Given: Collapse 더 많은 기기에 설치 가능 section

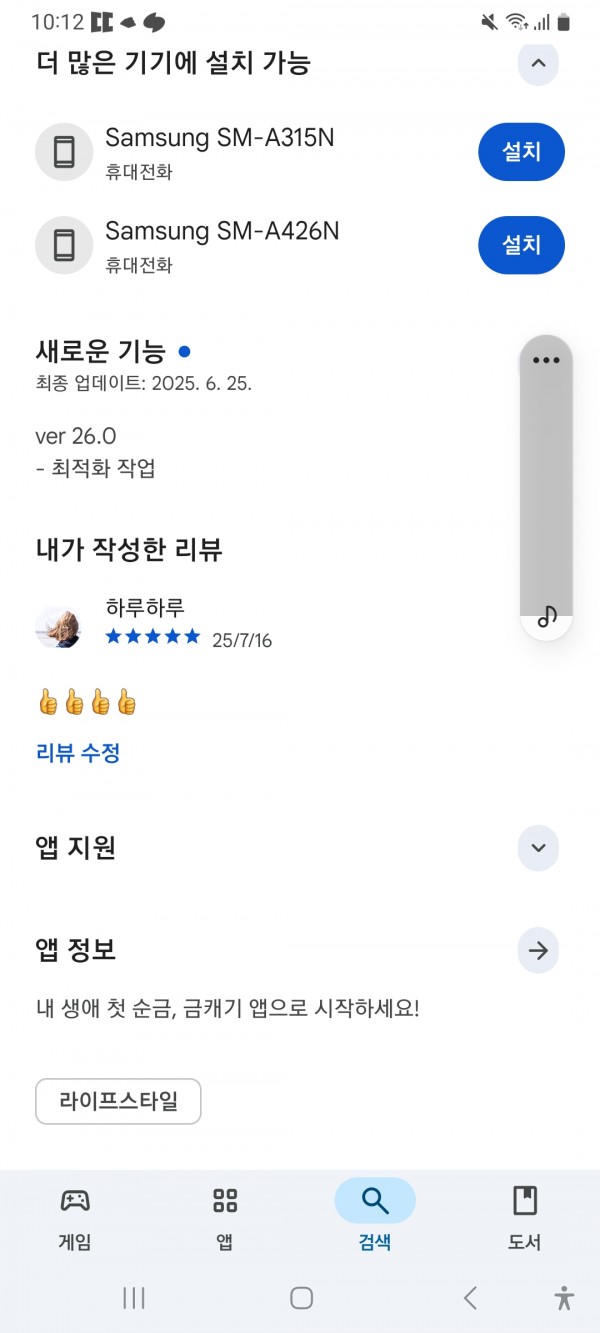Looking at the screenshot, I should pyautogui.click(x=538, y=63).
